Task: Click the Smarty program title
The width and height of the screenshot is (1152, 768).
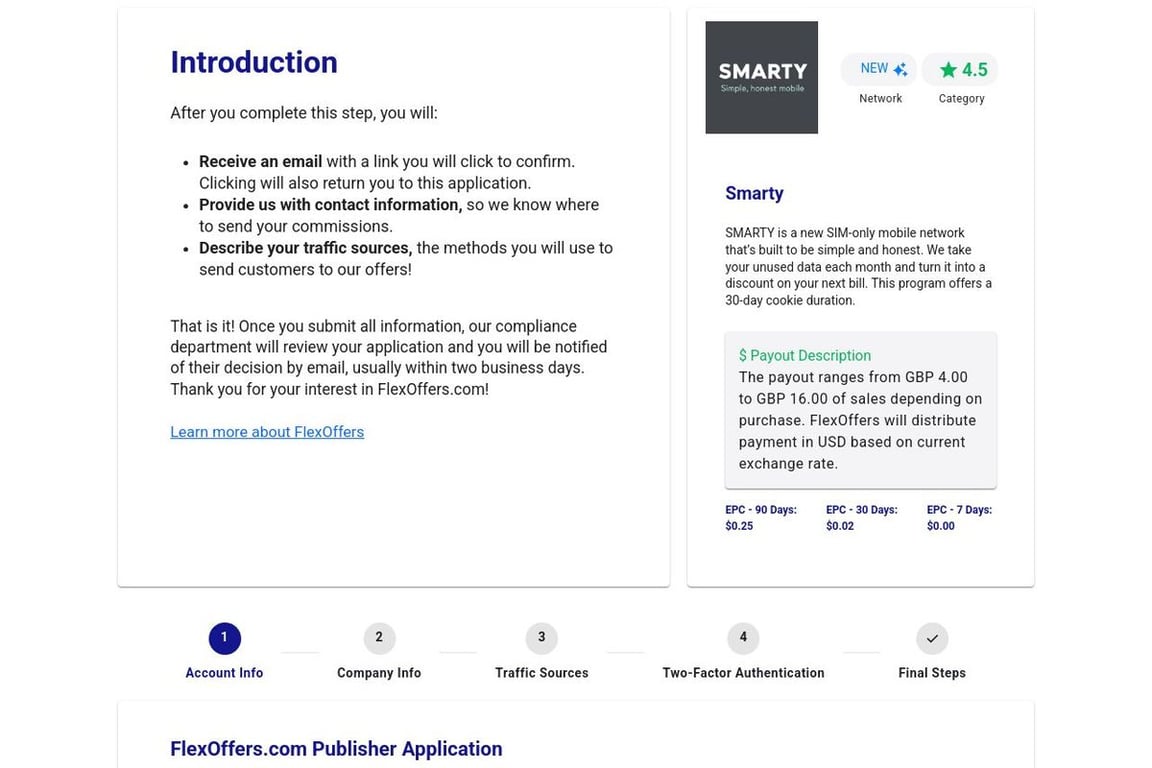Action: (x=754, y=193)
